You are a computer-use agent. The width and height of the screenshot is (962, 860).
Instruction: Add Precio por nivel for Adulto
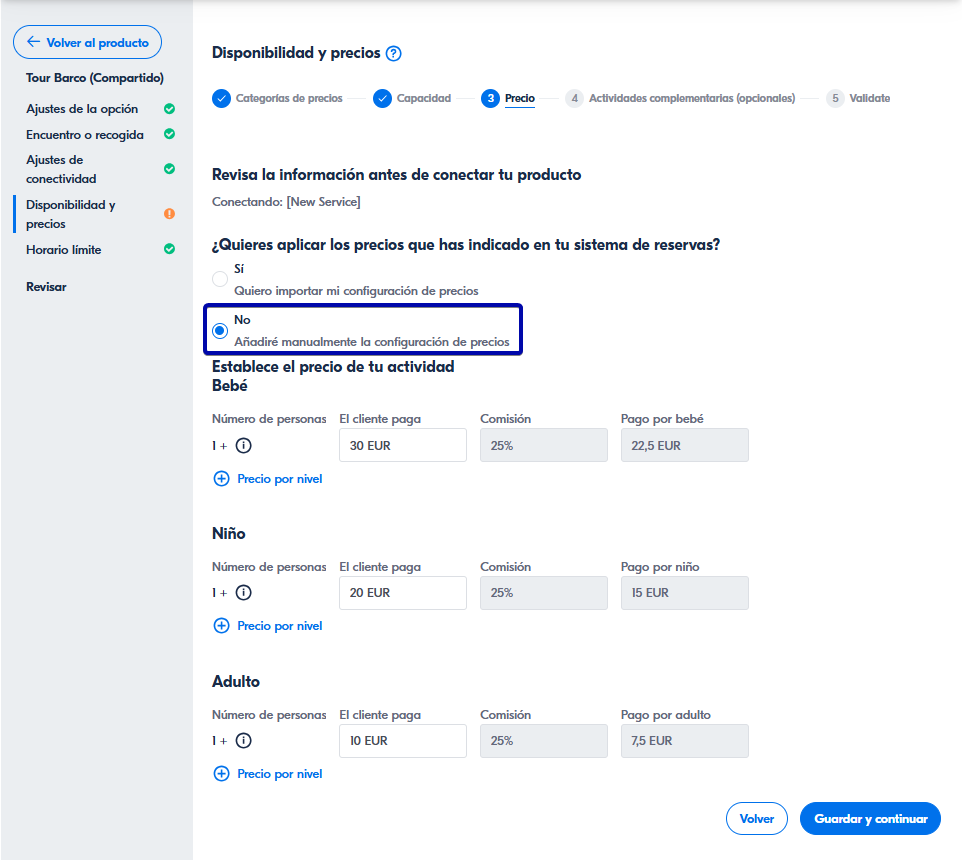268,774
